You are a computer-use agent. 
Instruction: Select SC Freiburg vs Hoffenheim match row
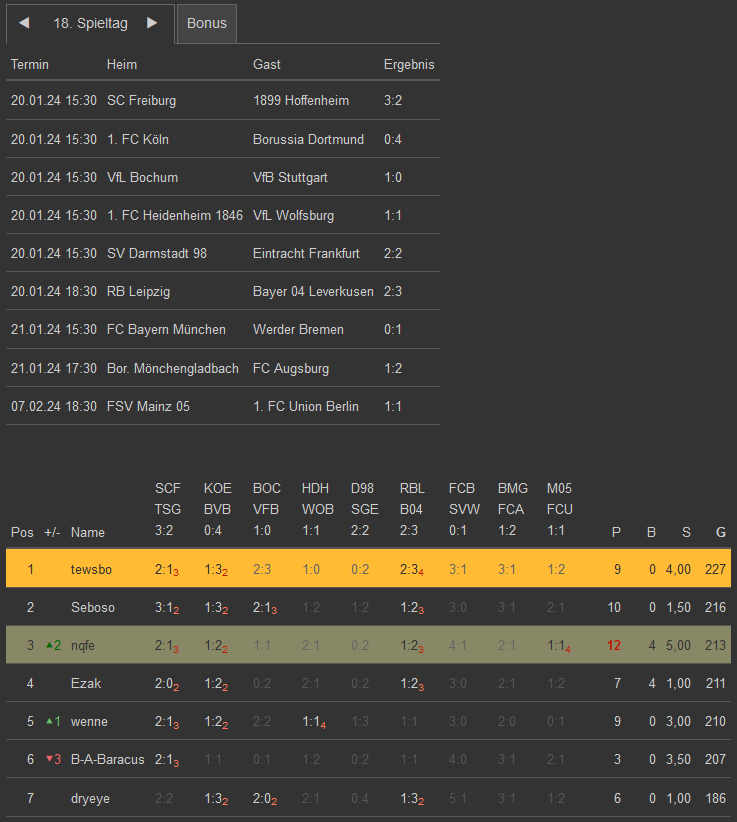point(222,100)
